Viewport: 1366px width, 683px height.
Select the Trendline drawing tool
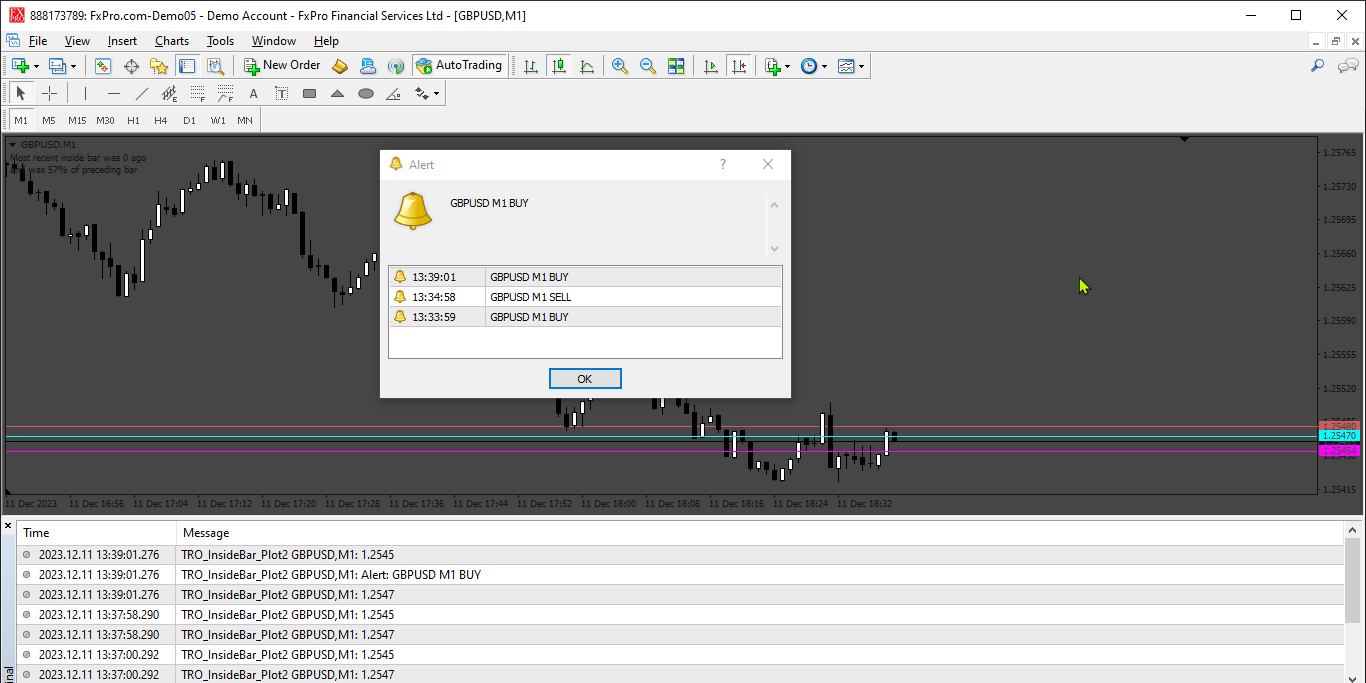[x=142, y=93]
